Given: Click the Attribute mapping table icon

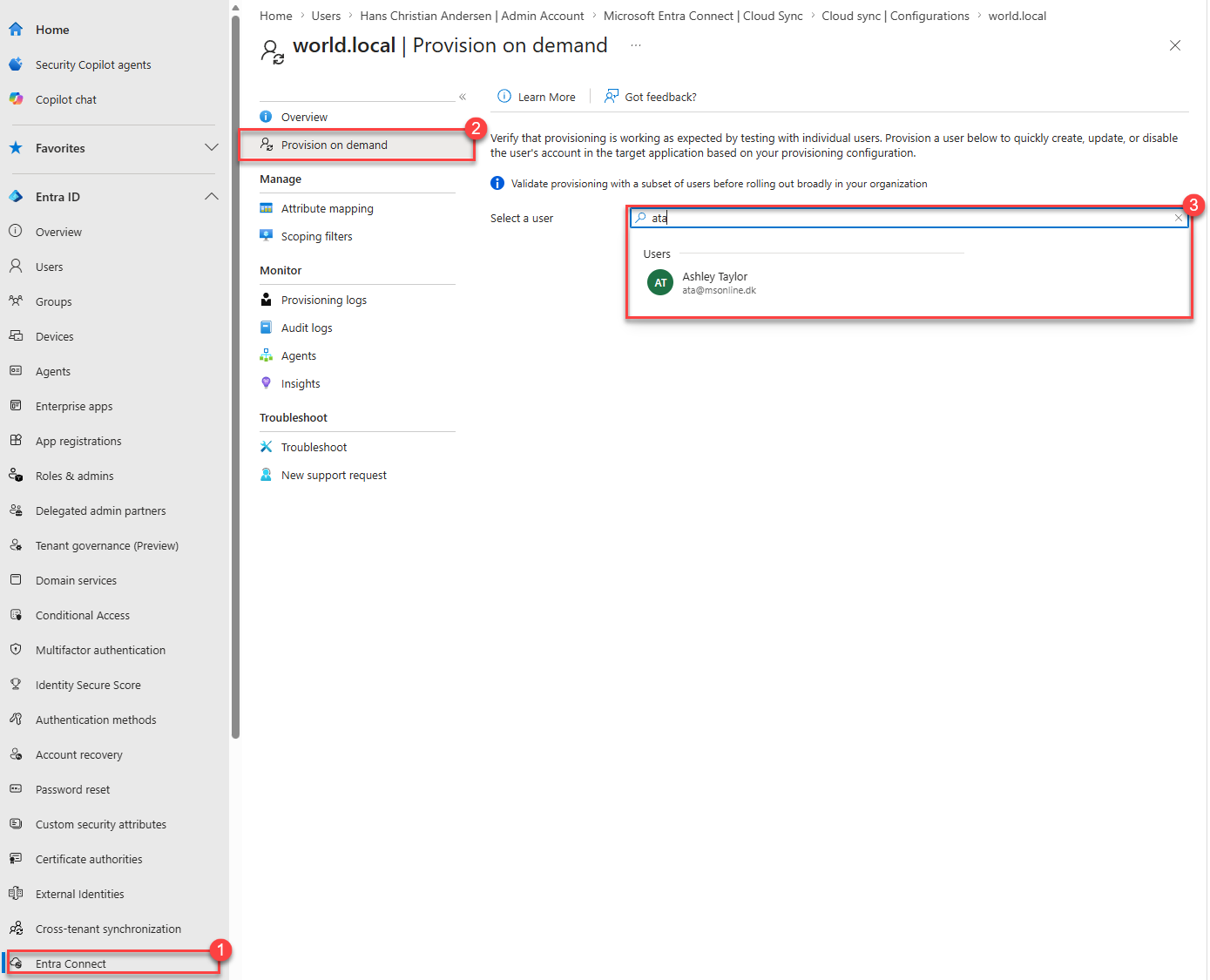Looking at the screenshot, I should pyautogui.click(x=267, y=208).
